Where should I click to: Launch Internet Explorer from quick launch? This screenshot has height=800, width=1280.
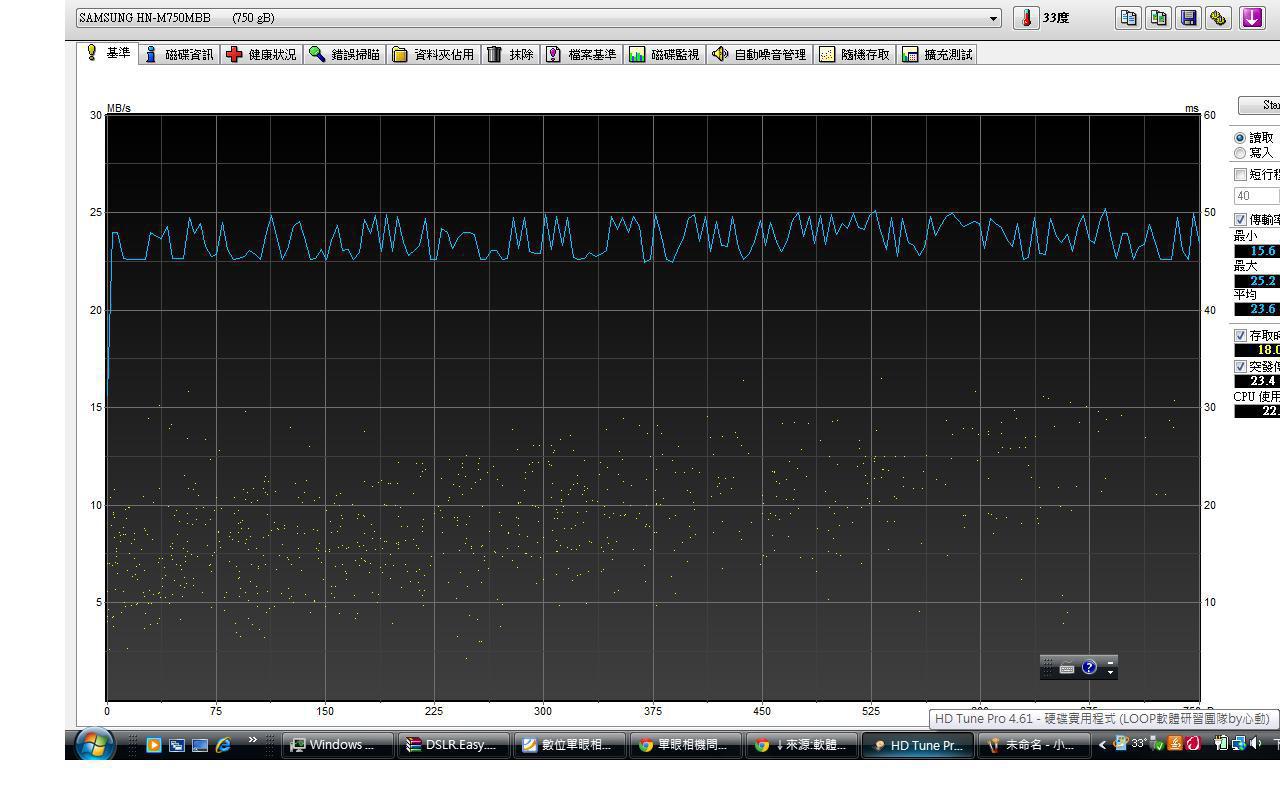[223, 745]
